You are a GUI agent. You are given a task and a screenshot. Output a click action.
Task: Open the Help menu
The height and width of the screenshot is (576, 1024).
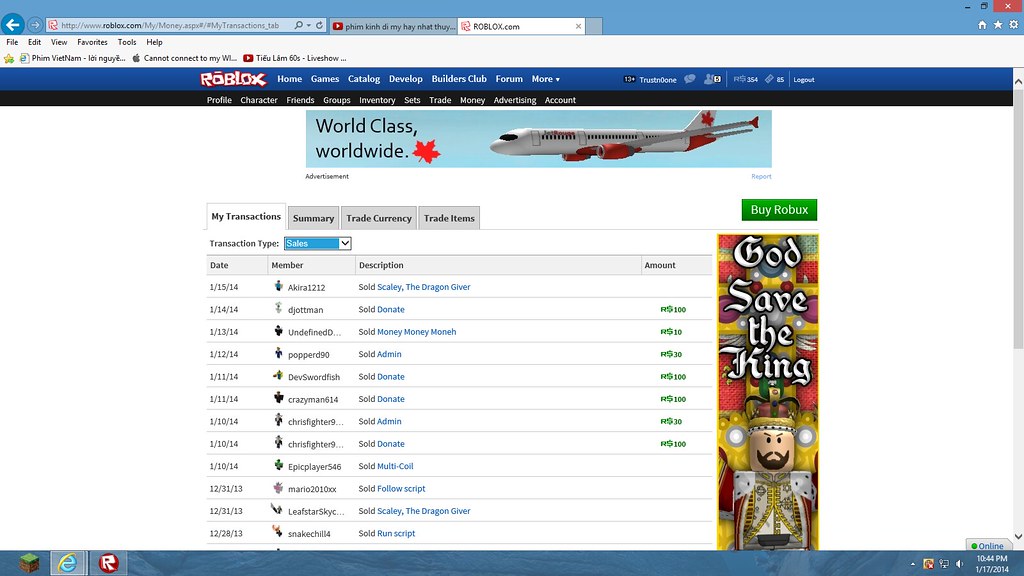point(154,42)
